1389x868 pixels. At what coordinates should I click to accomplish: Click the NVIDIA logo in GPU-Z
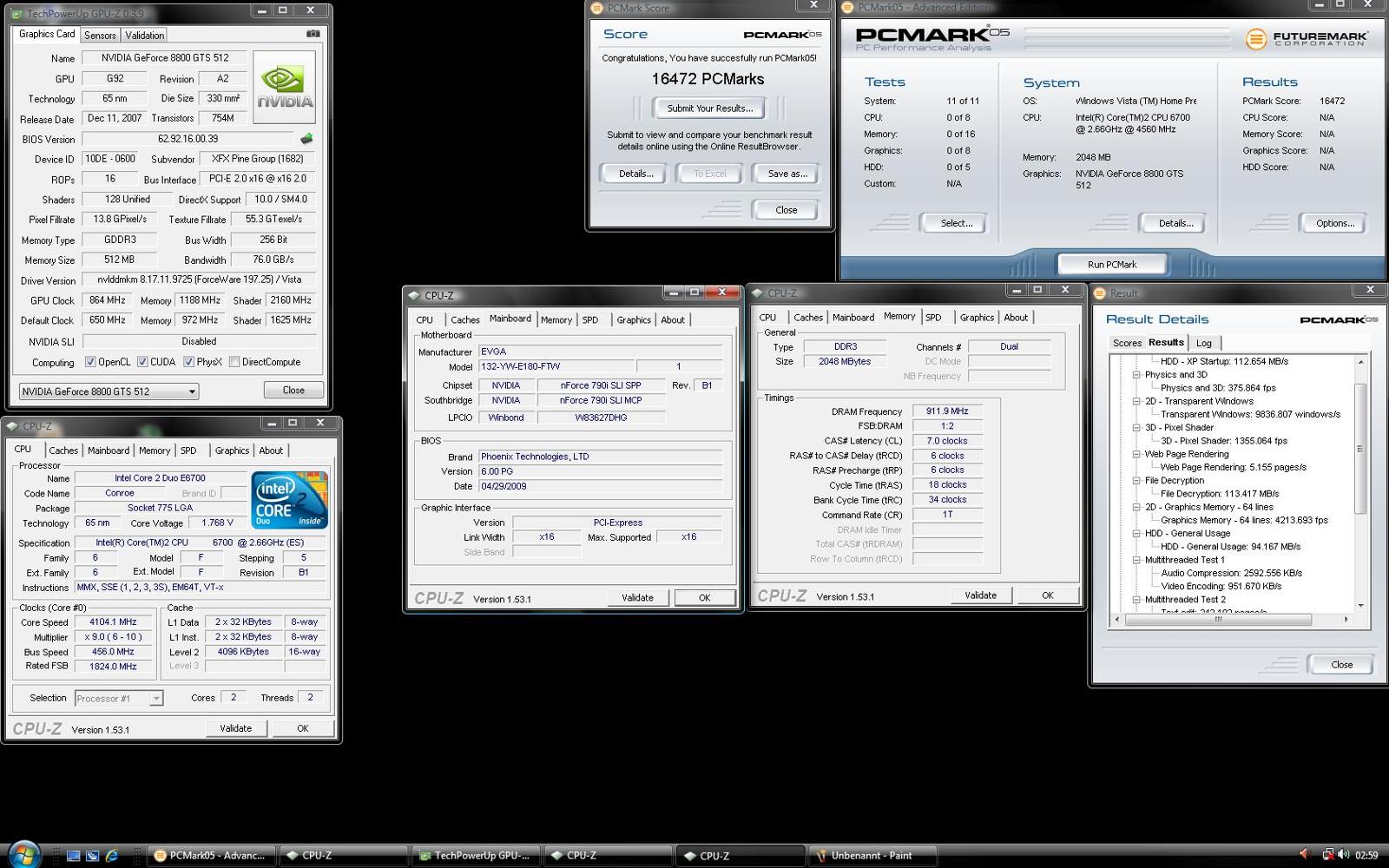284,87
